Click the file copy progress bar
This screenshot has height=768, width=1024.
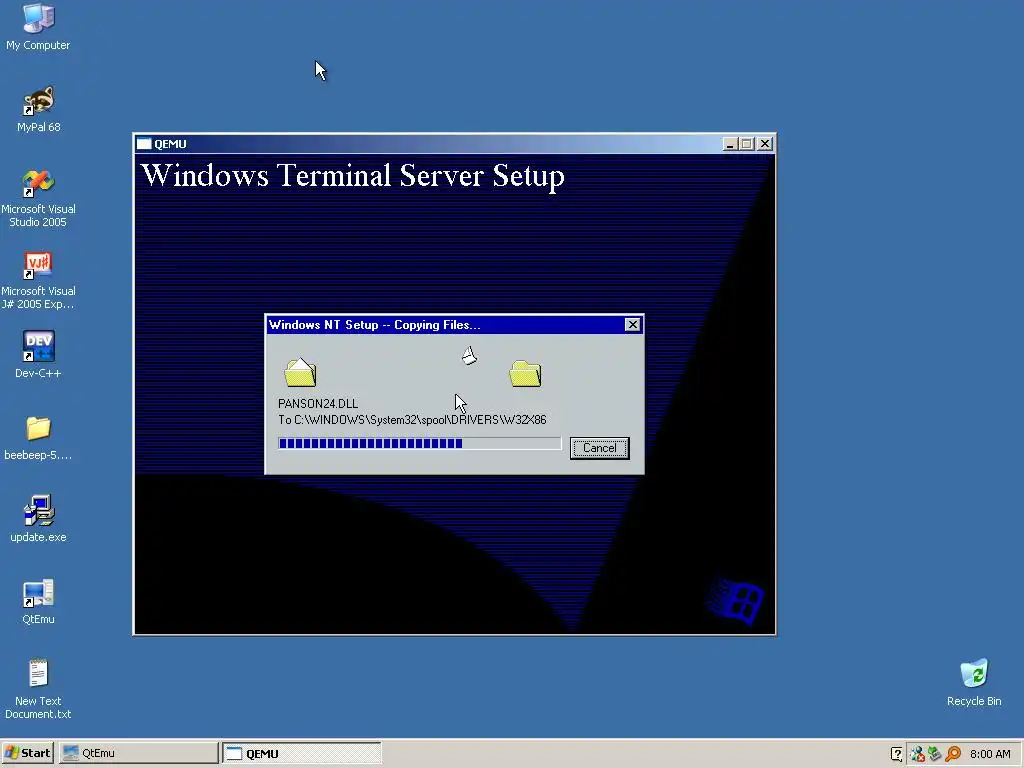pos(419,444)
